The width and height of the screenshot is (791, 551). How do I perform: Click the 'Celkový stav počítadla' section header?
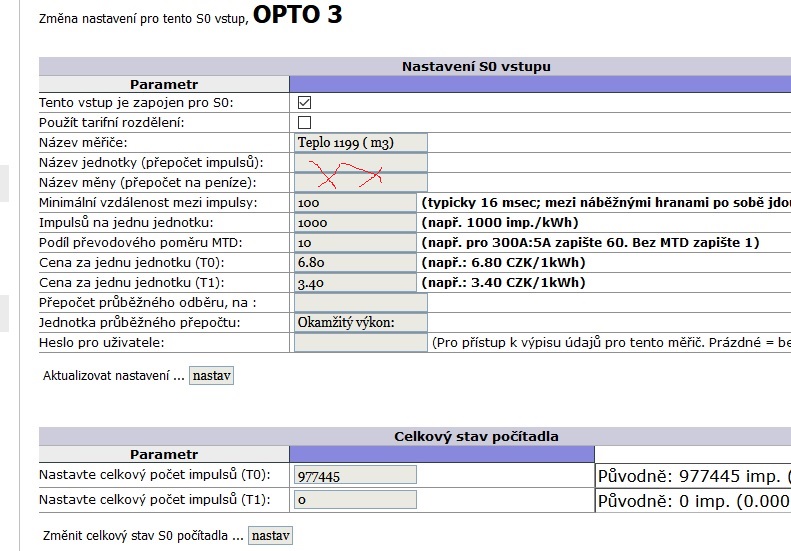(x=476, y=436)
